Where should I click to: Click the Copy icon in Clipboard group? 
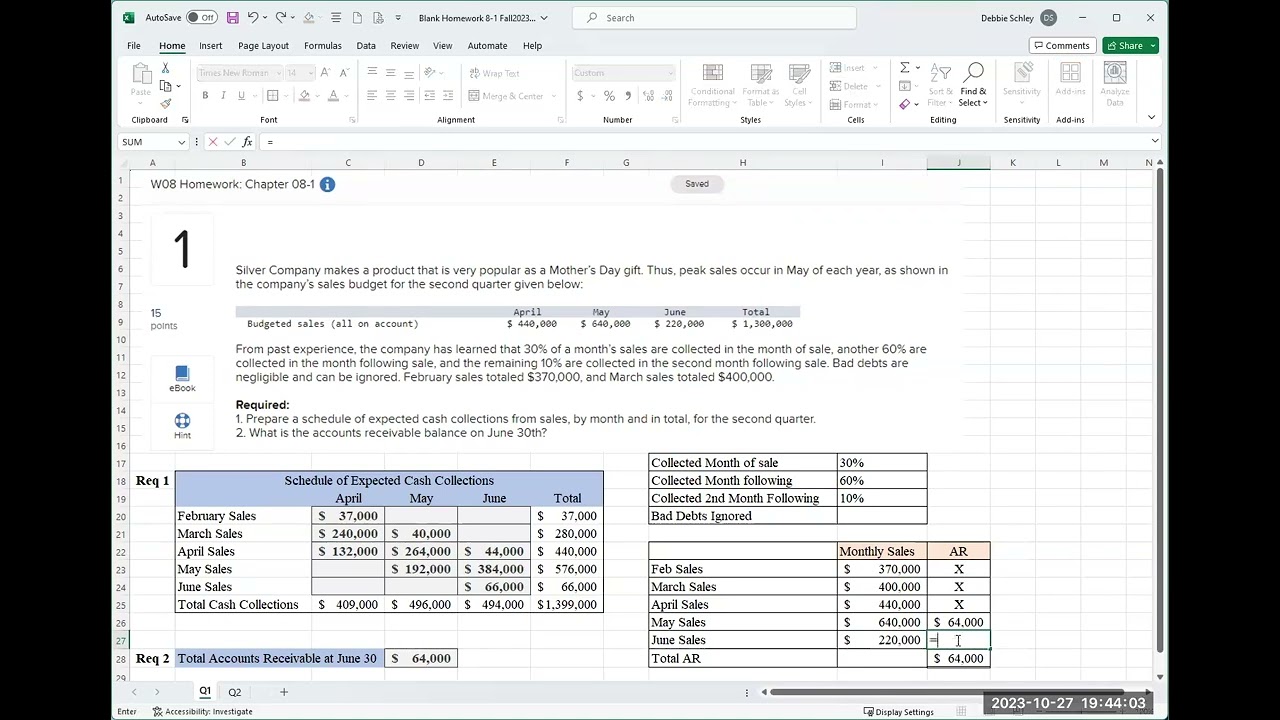click(165, 86)
